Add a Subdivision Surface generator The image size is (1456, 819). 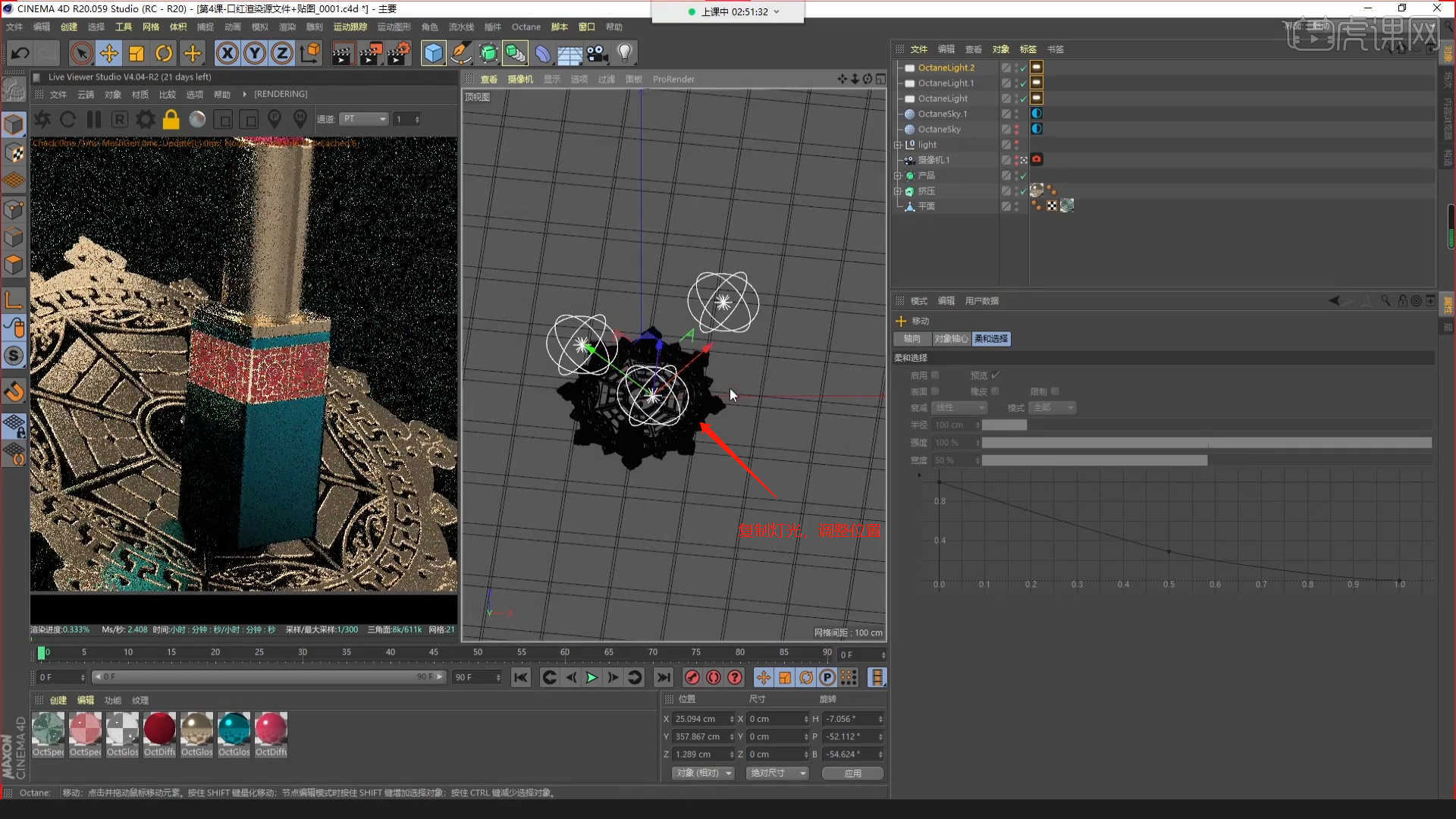488,53
